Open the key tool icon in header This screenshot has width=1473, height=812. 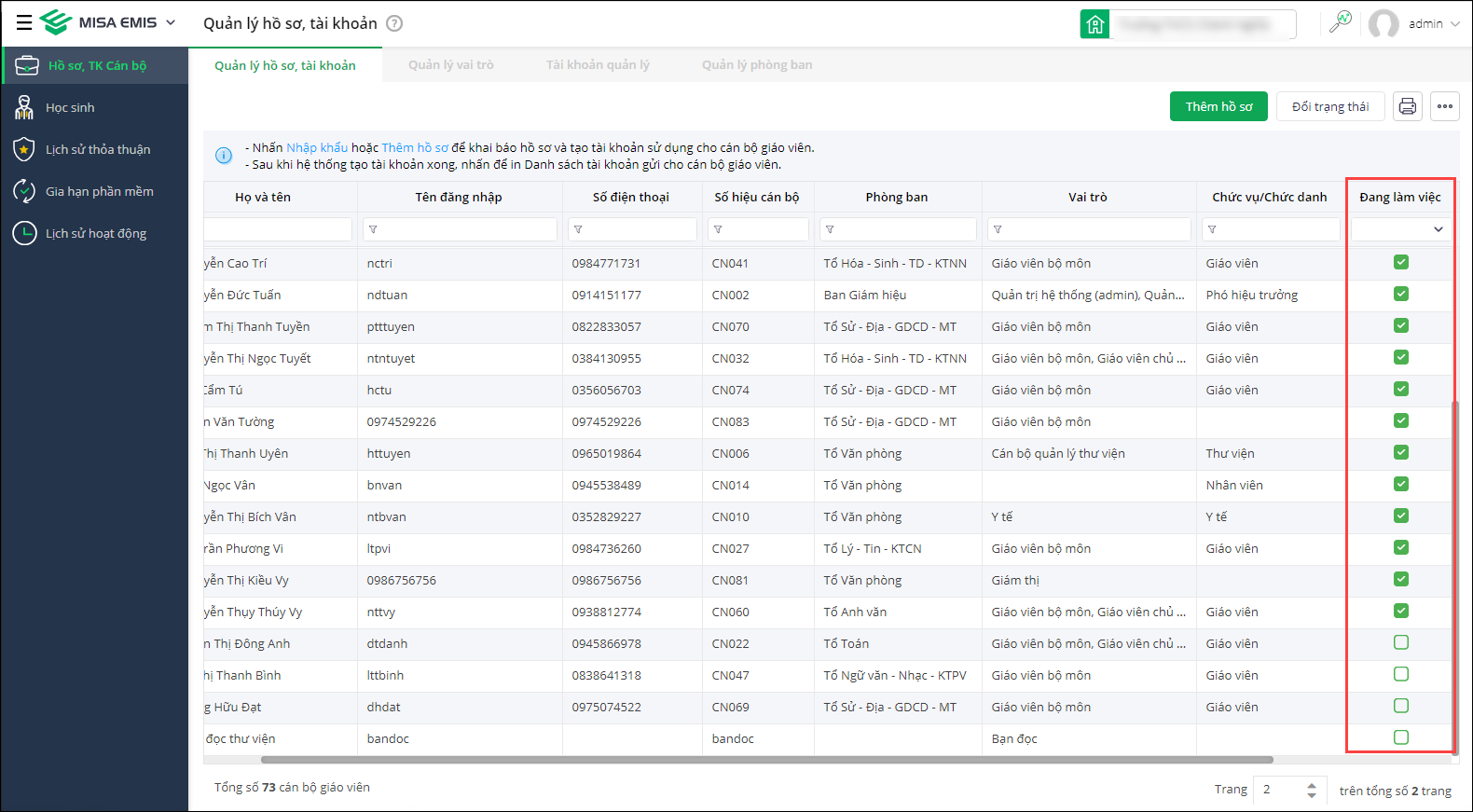coord(1341,23)
